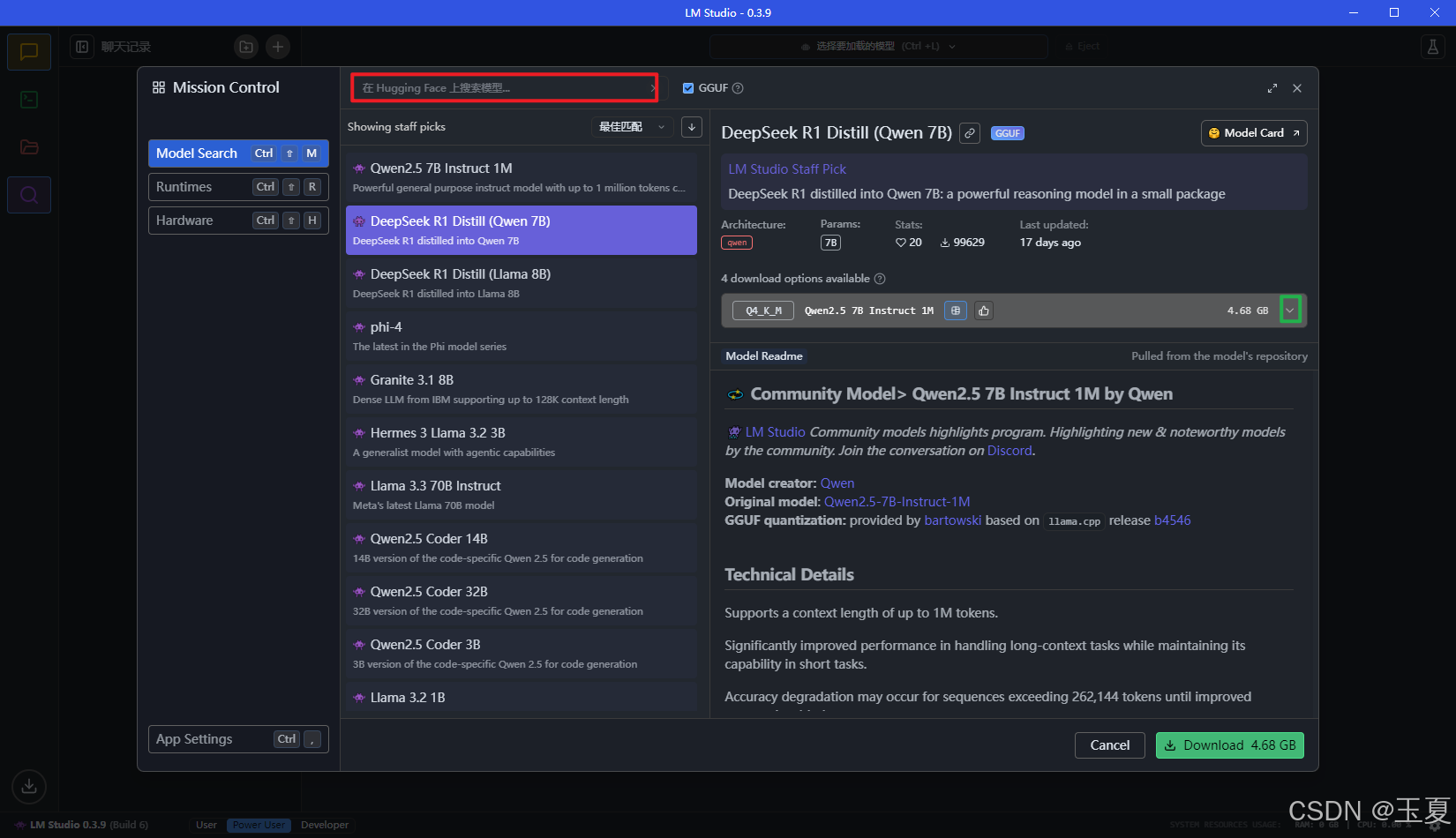Copy model link icon beside title
1456x838 pixels.
(970, 133)
